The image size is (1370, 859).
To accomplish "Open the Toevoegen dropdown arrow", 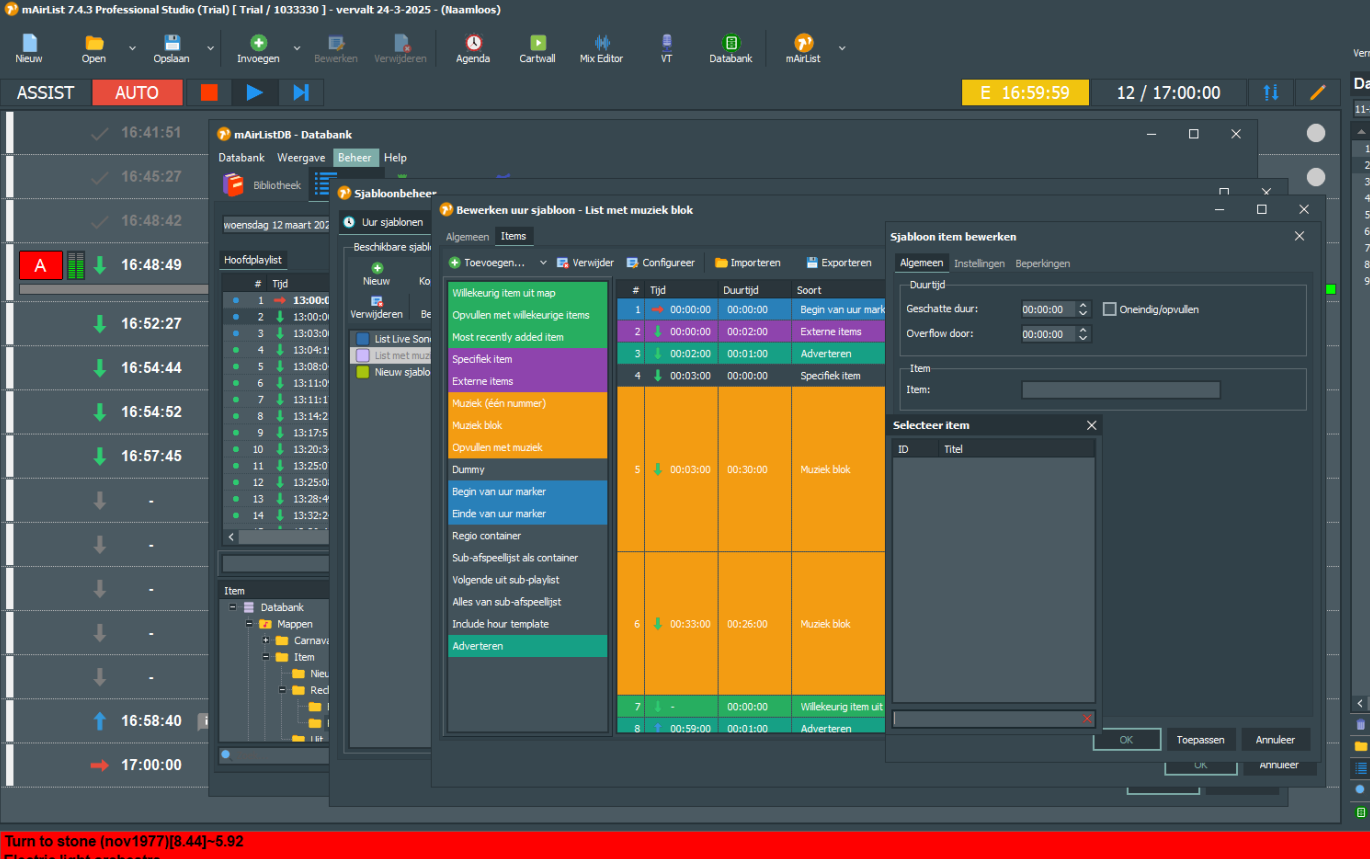I will (543, 263).
